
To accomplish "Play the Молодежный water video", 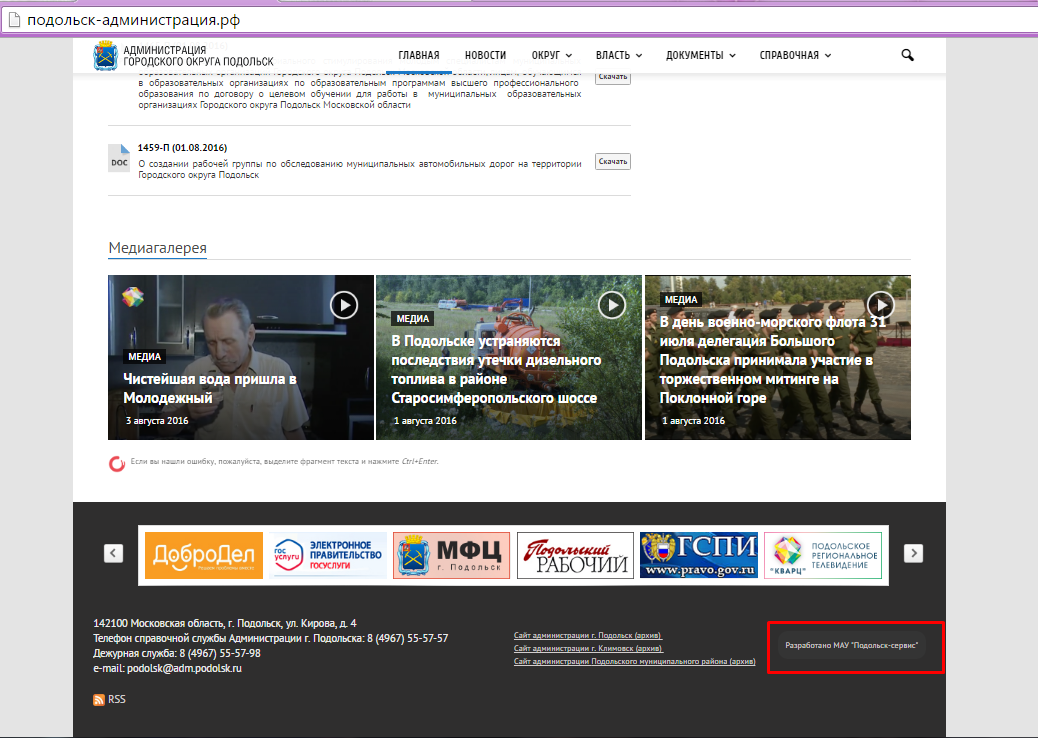I will point(344,304).
